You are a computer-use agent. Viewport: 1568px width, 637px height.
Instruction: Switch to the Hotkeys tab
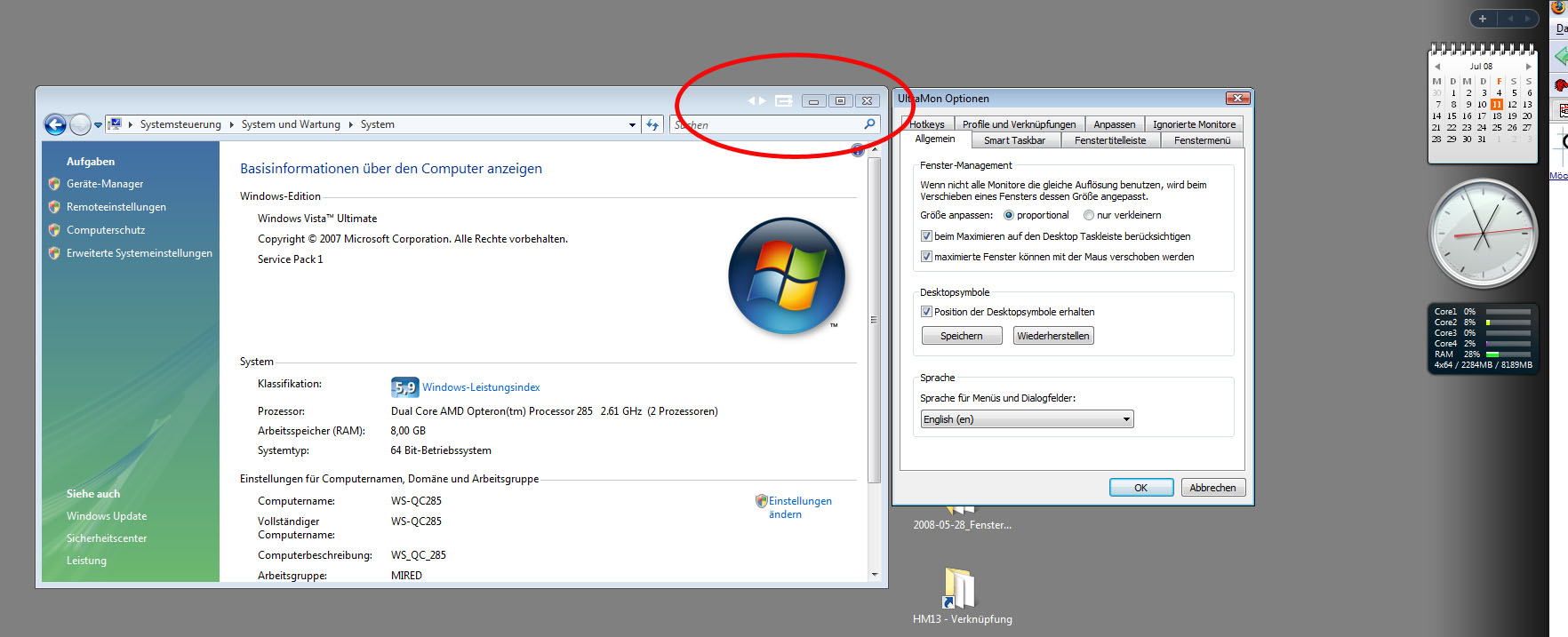pos(927,124)
